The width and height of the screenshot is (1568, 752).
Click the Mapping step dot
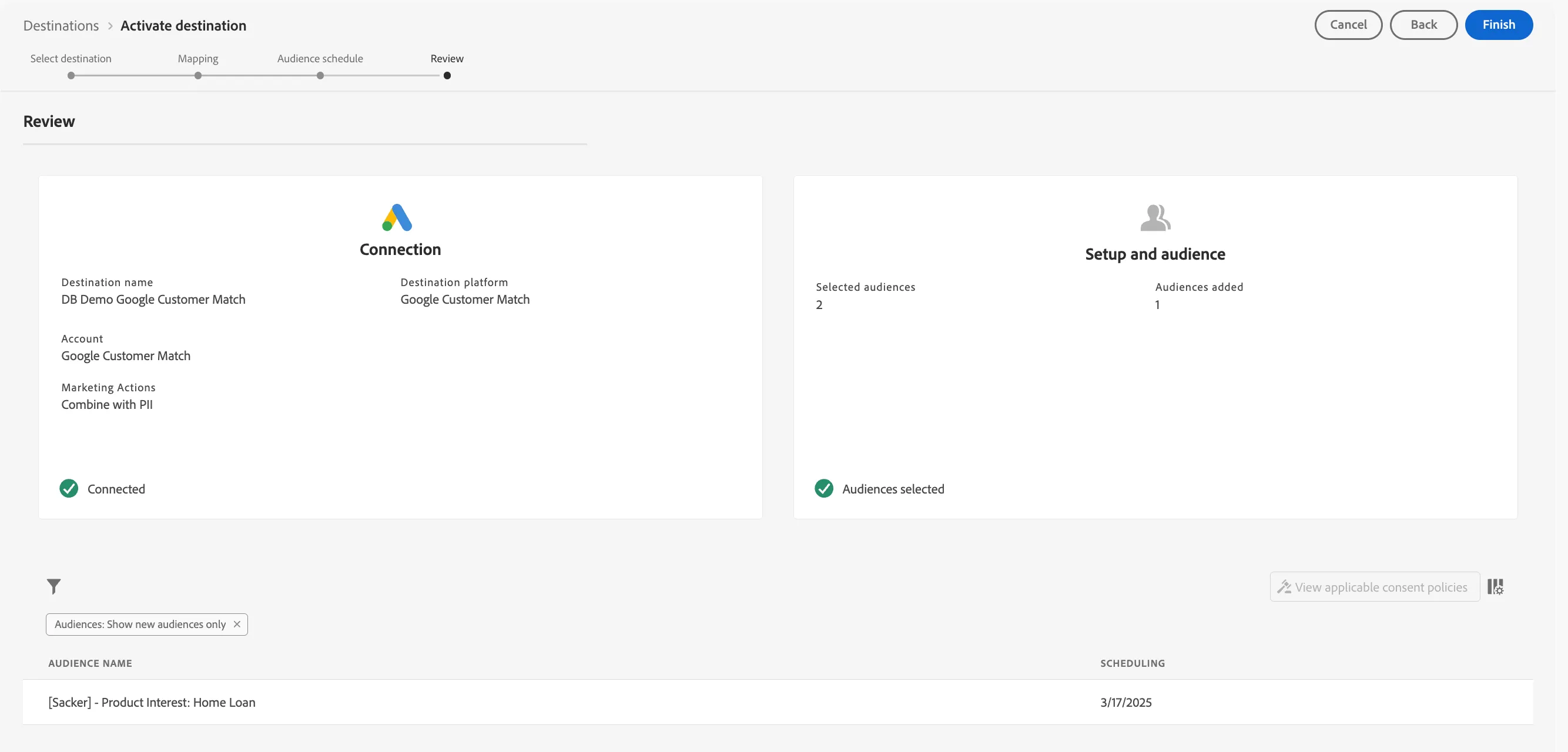coord(198,75)
